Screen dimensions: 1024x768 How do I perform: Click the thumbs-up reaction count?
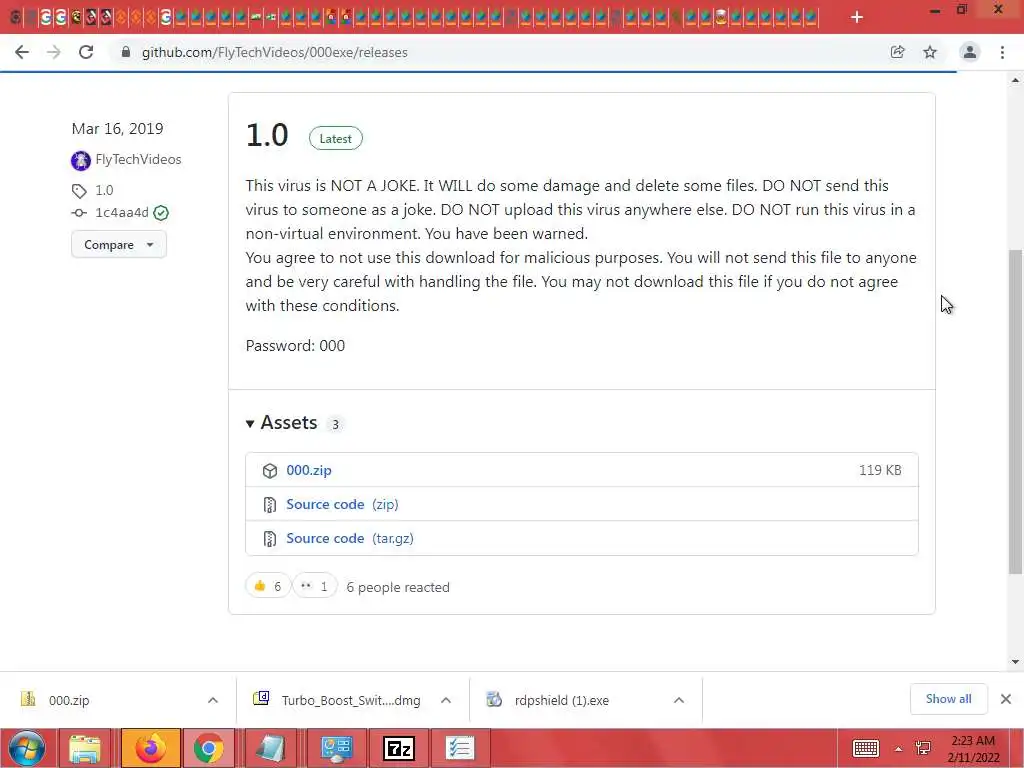[x=268, y=586]
